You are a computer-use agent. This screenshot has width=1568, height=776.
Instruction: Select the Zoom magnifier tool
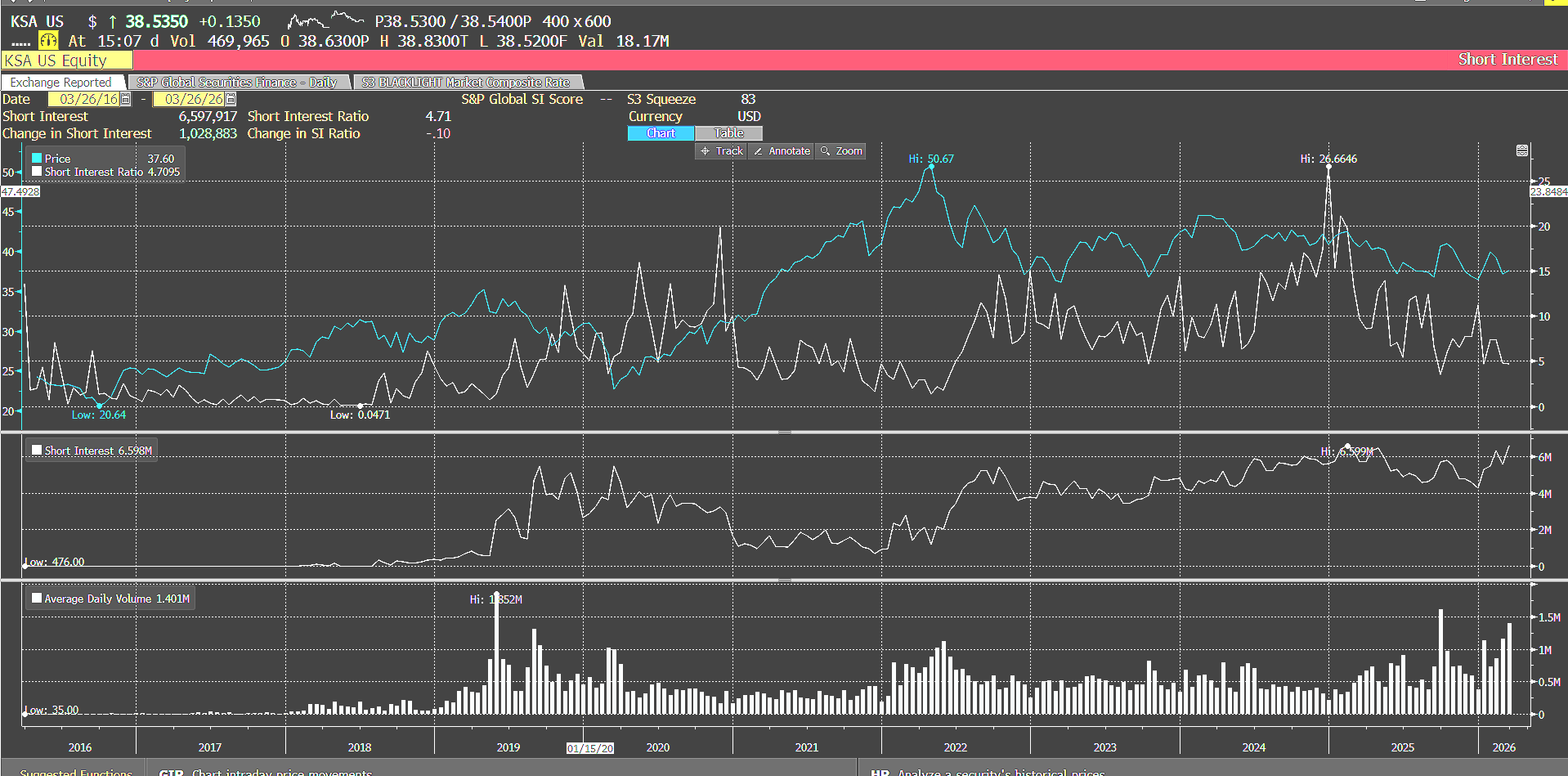coord(840,150)
